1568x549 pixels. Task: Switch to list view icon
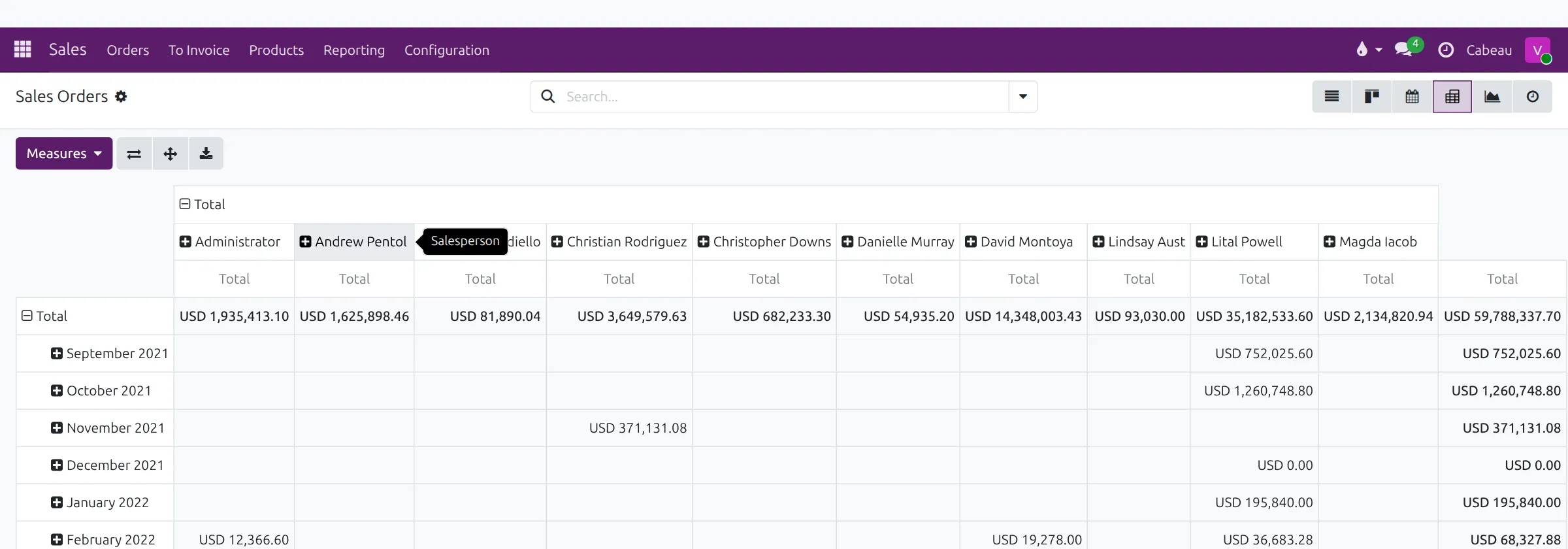tap(1331, 97)
